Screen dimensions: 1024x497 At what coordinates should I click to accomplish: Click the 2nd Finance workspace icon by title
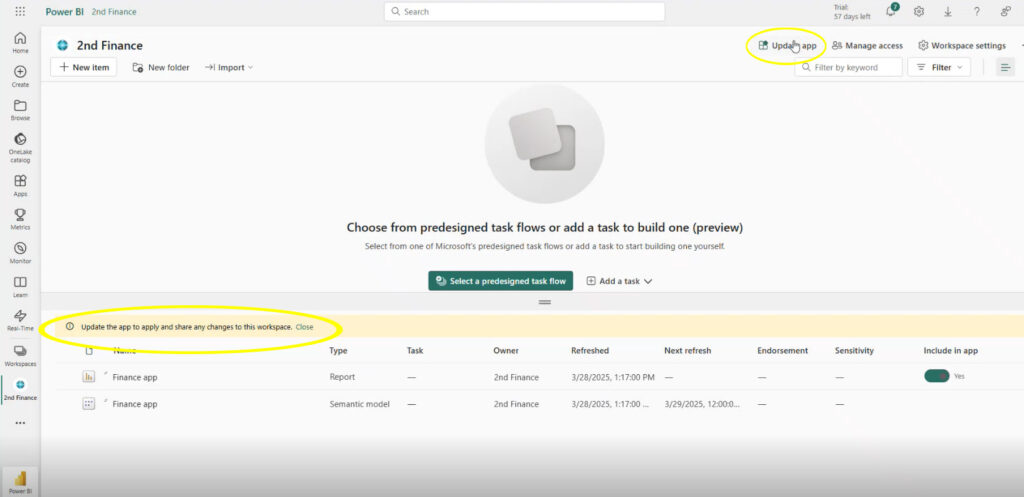coord(63,45)
